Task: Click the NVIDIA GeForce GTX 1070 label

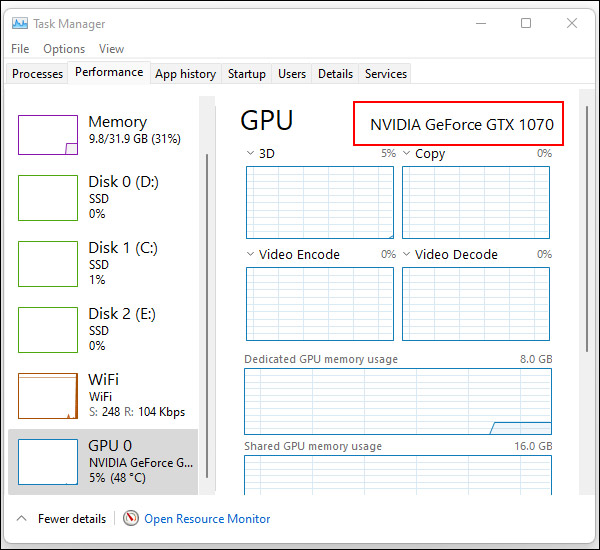Action: tap(462, 124)
